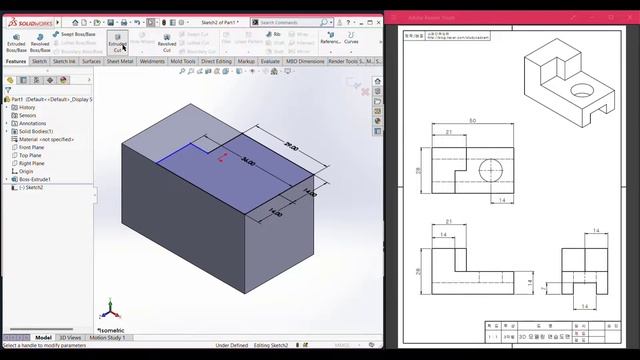The height and width of the screenshot is (360, 640).
Task: Open the Appearances task pane icon
Action: (x=378, y=121)
